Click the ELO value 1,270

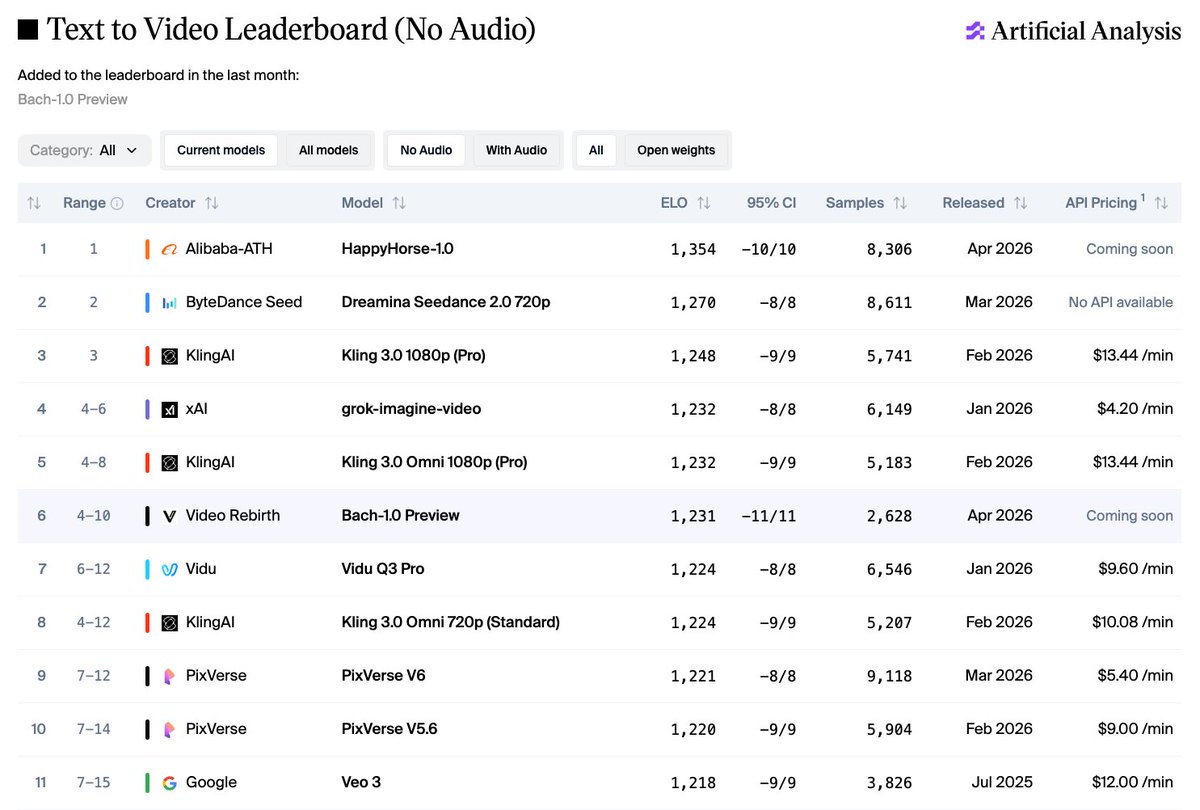click(693, 302)
